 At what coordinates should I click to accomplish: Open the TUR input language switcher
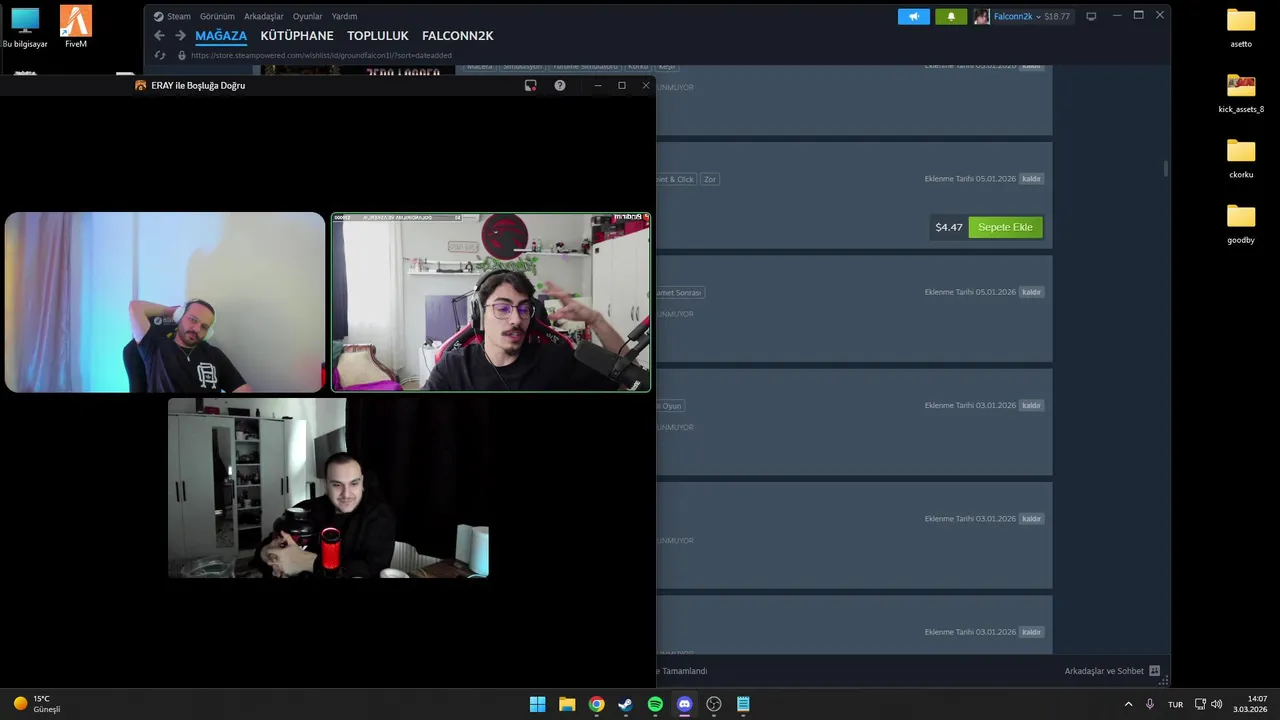coord(1175,704)
